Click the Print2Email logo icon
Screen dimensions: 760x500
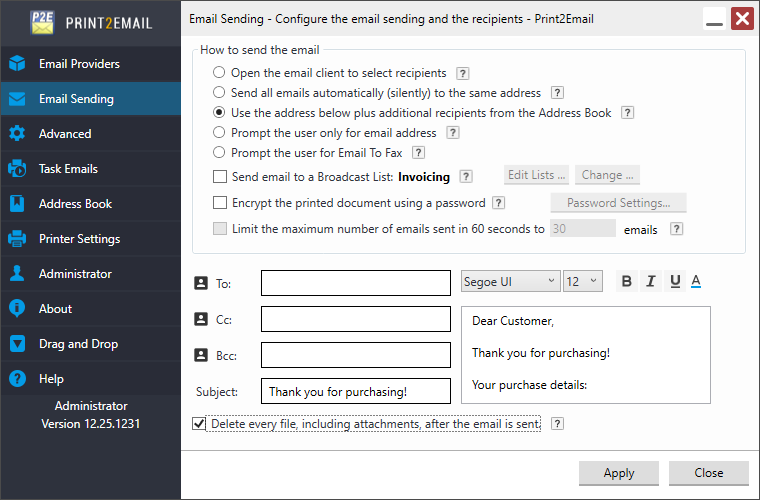(x=43, y=22)
